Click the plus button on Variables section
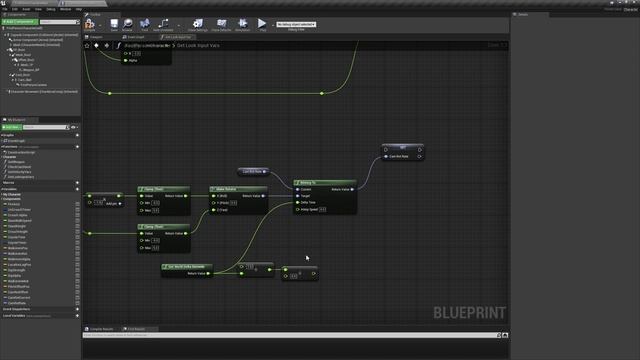 tap(77, 189)
